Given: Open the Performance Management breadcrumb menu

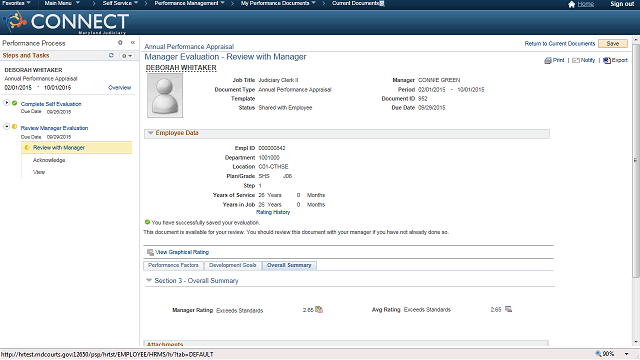Looking at the screenshot, I should 189,3.
